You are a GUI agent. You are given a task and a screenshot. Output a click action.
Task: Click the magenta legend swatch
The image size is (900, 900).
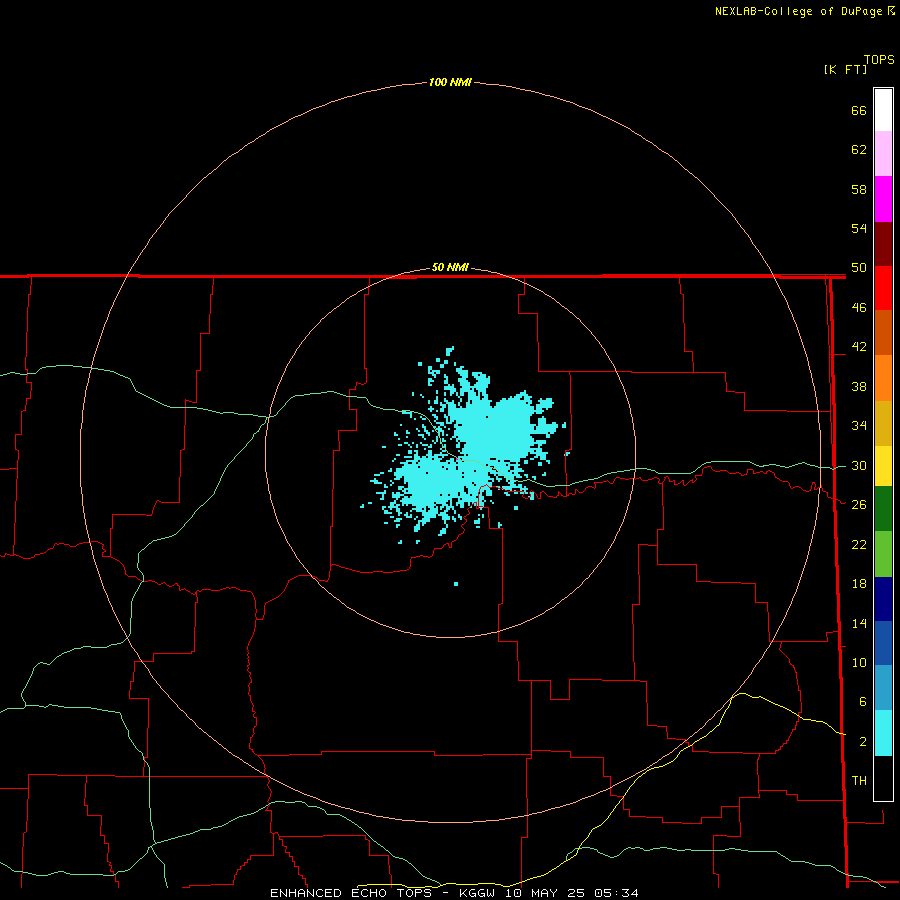(x=883, y=199)
